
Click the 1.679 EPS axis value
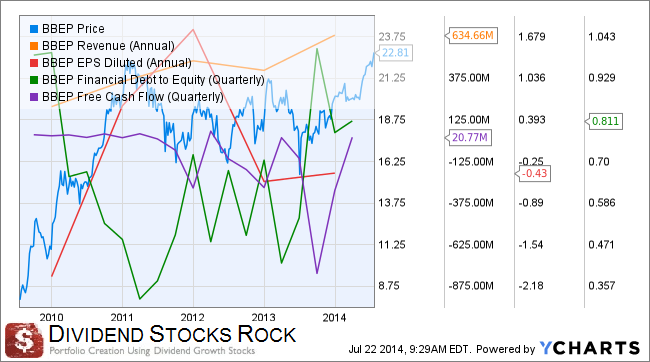click(532, 37)
